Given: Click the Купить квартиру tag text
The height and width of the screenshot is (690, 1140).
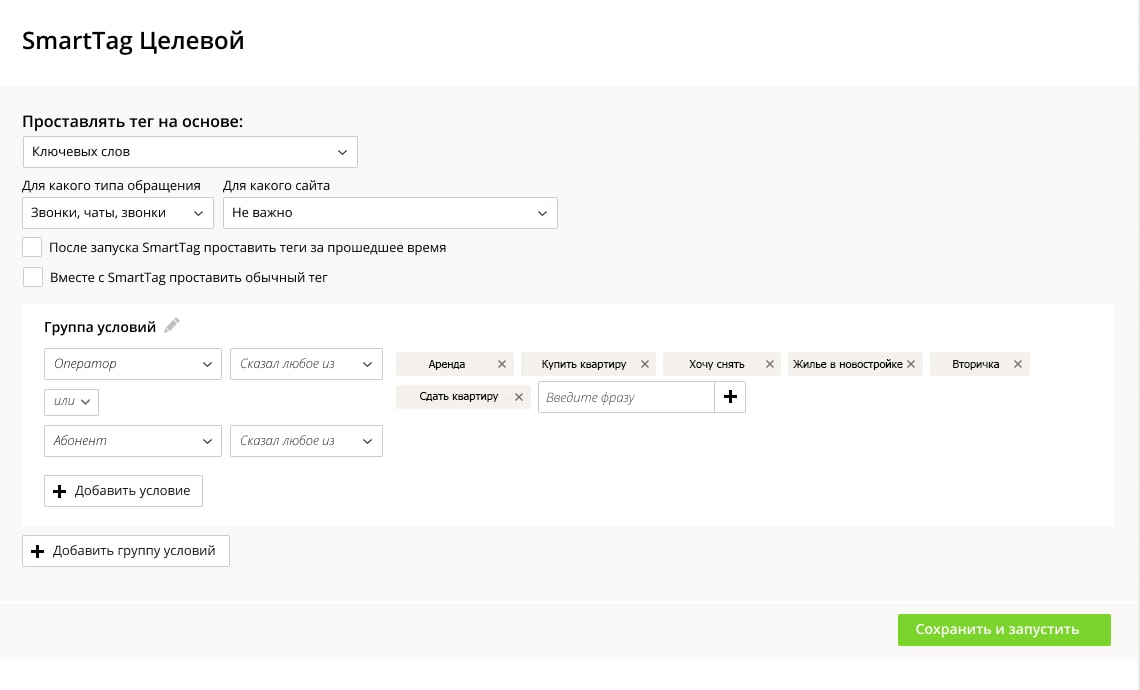Looking at the screenshot, I should pos(584,364).
